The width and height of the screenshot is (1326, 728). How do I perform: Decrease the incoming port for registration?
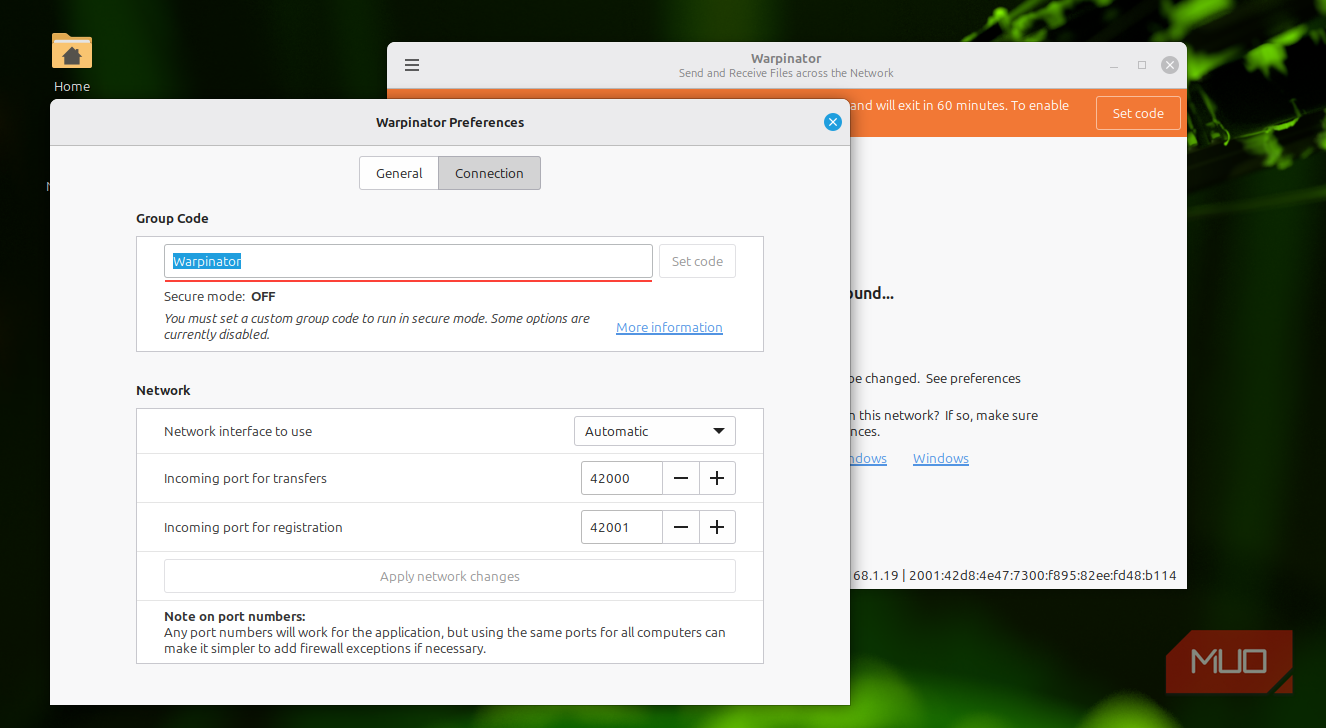681,527
